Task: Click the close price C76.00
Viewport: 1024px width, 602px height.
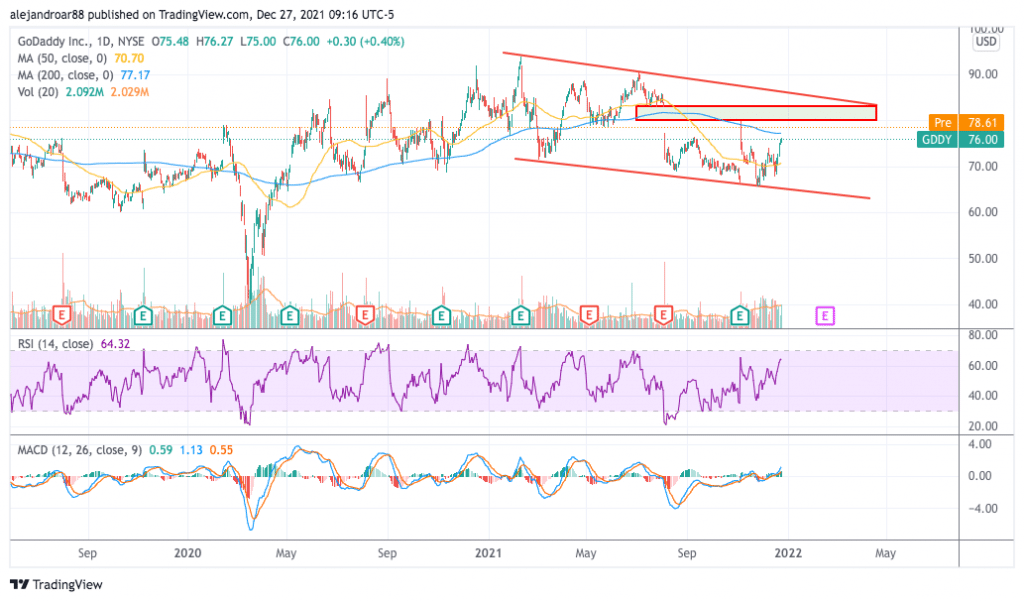Action: (x=301, y=41)
